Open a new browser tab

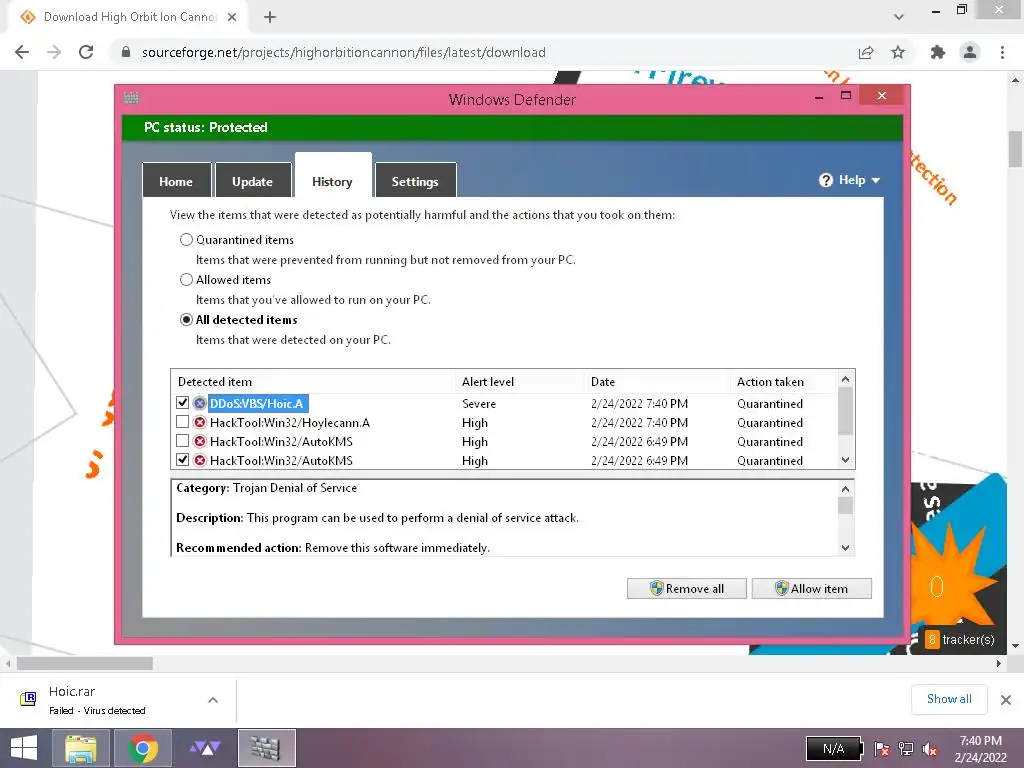[270, 17]
